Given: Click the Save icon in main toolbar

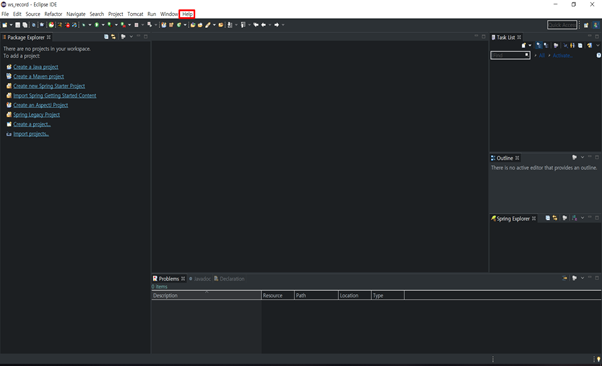Looking at the screenshot, I should (x=18, y=25).
